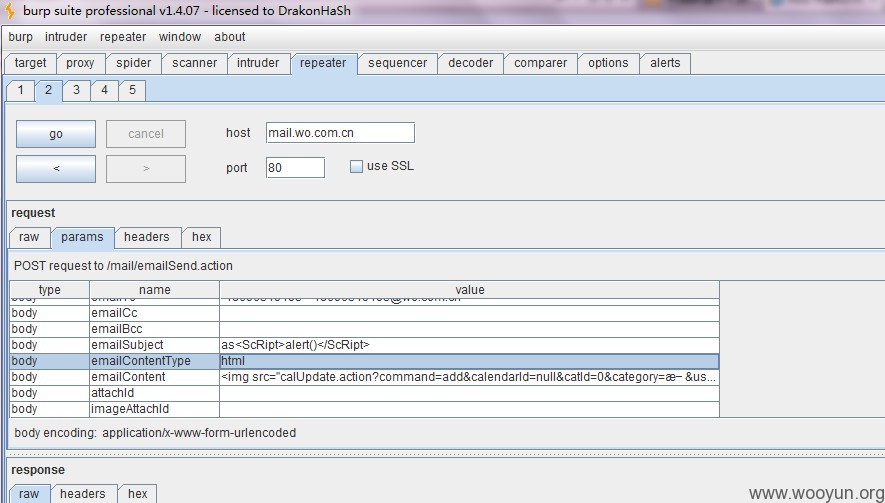Send the request with the go button

point(56,134)
